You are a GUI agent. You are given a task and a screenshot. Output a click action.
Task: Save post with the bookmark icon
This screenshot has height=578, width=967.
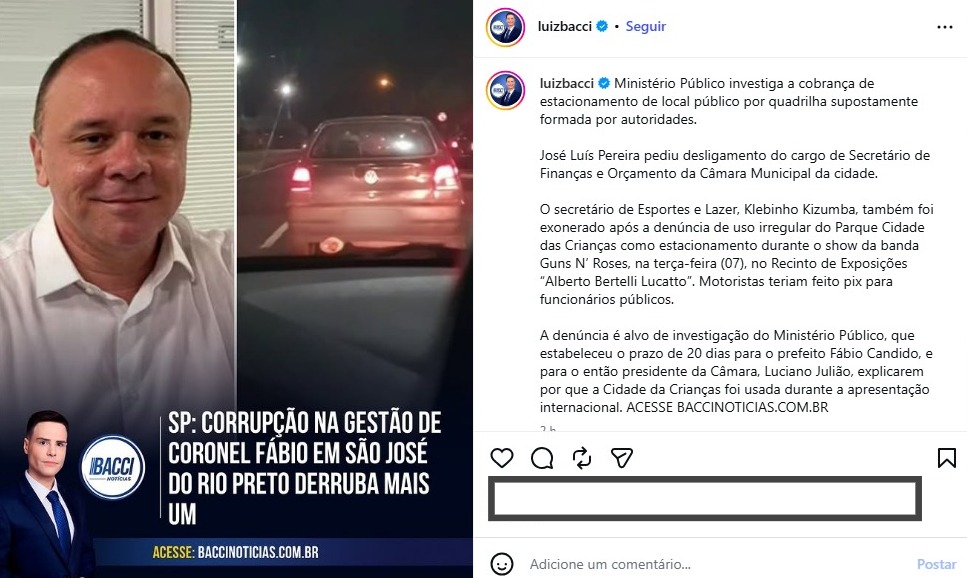(x=947, y=458)
